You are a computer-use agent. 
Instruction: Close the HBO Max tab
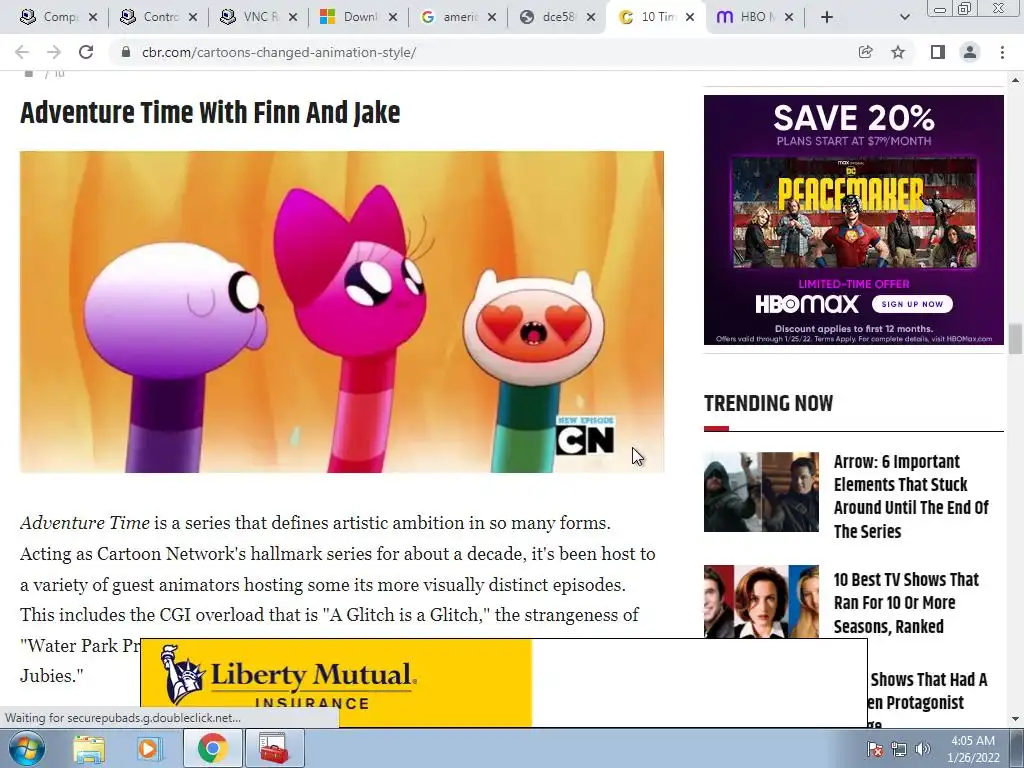[789, 18]
